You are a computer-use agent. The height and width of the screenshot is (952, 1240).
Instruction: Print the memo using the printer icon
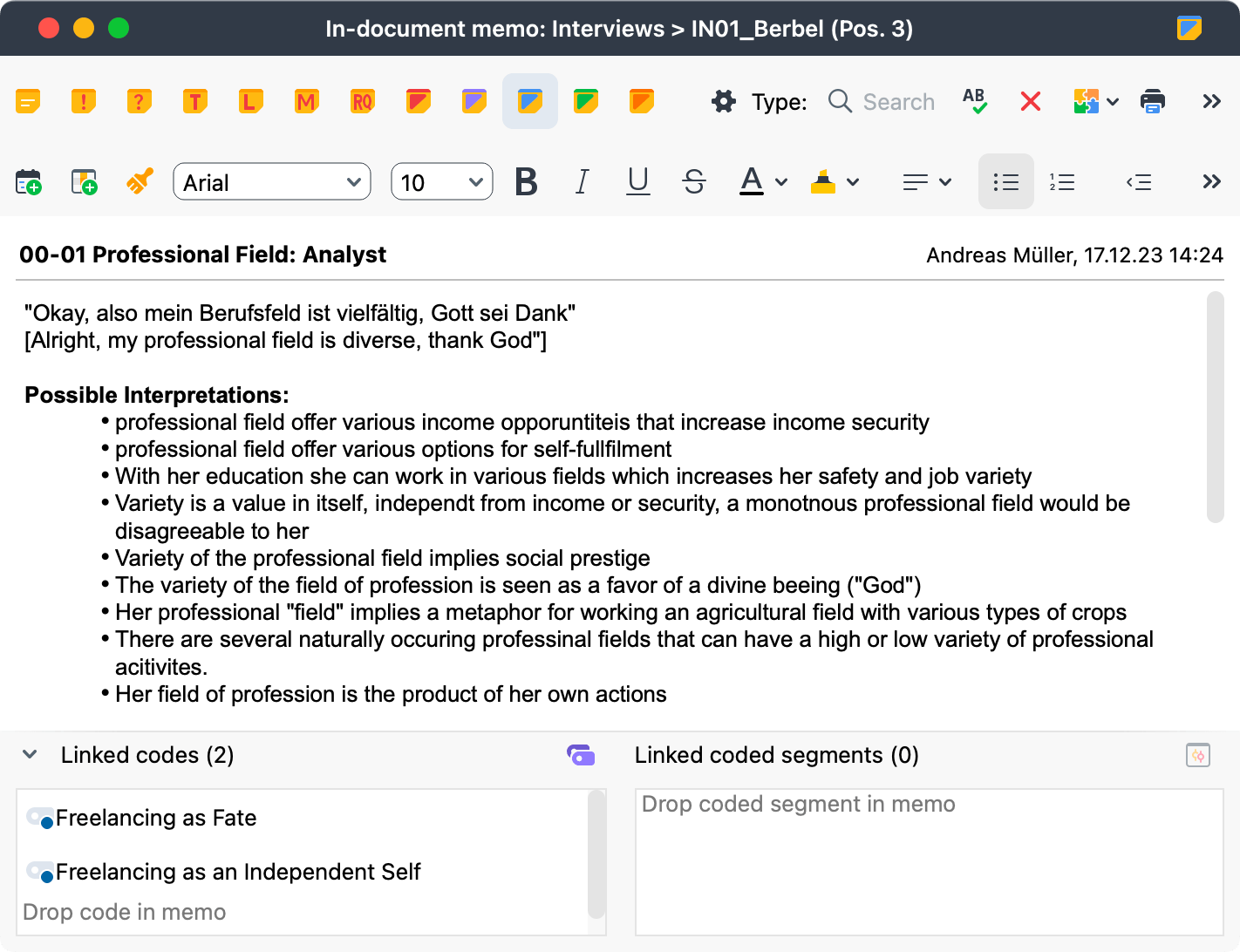coord(1152,101)
